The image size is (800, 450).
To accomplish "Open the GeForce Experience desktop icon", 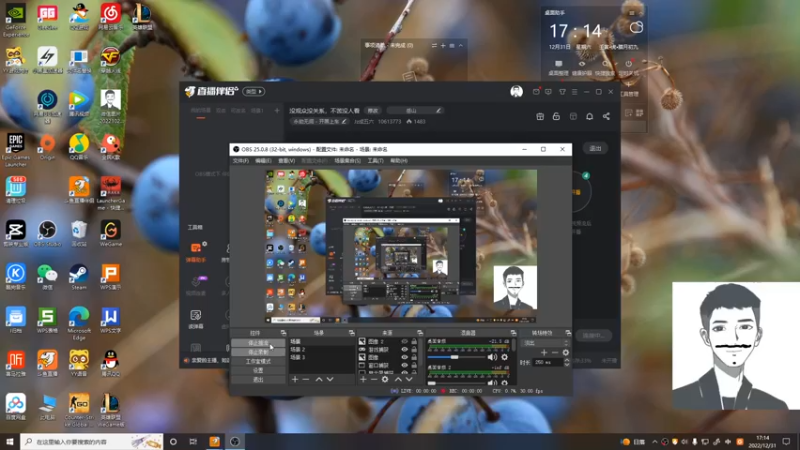I will click(16, 20).
